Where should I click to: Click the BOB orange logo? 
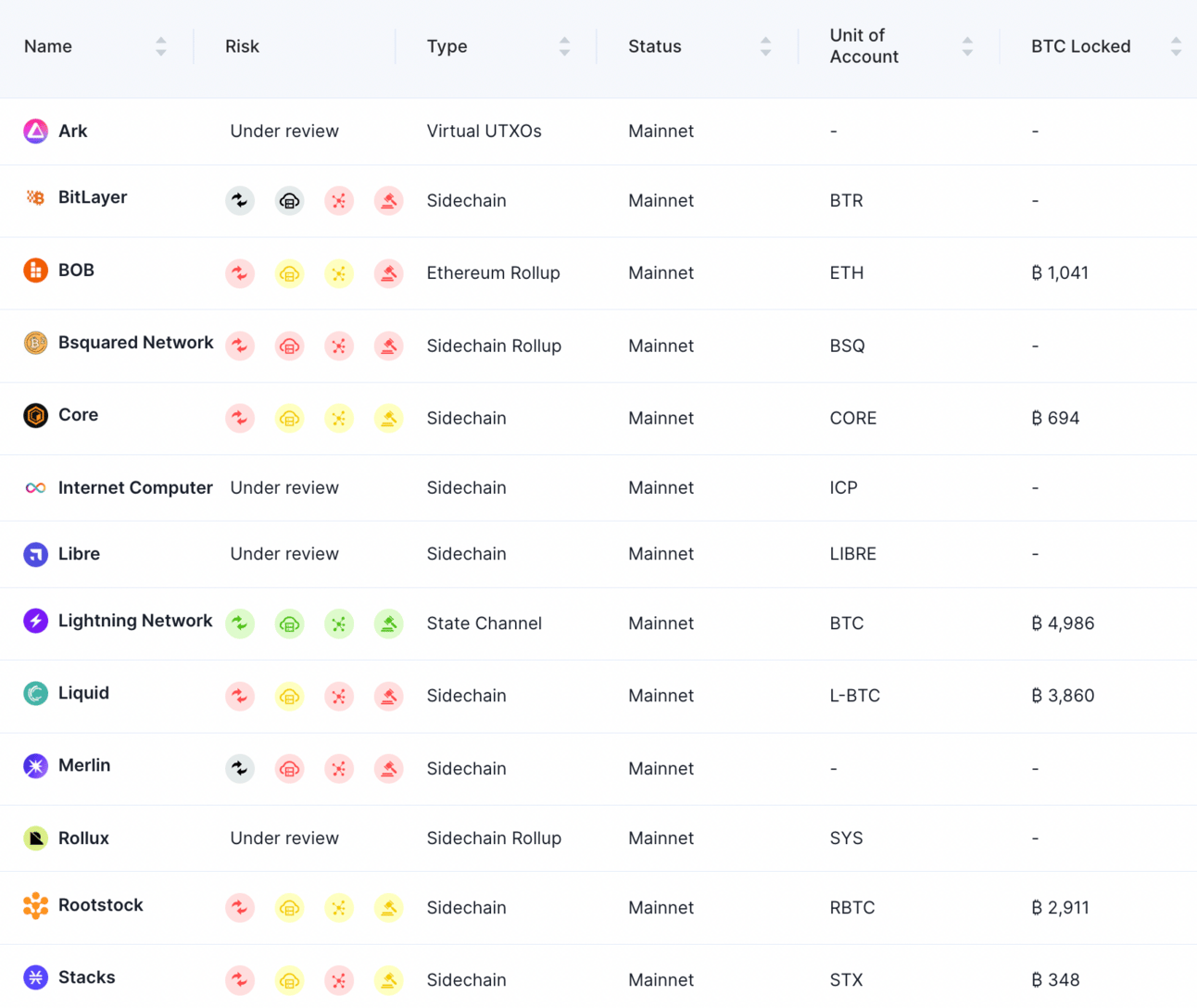(x=35, y=271)
